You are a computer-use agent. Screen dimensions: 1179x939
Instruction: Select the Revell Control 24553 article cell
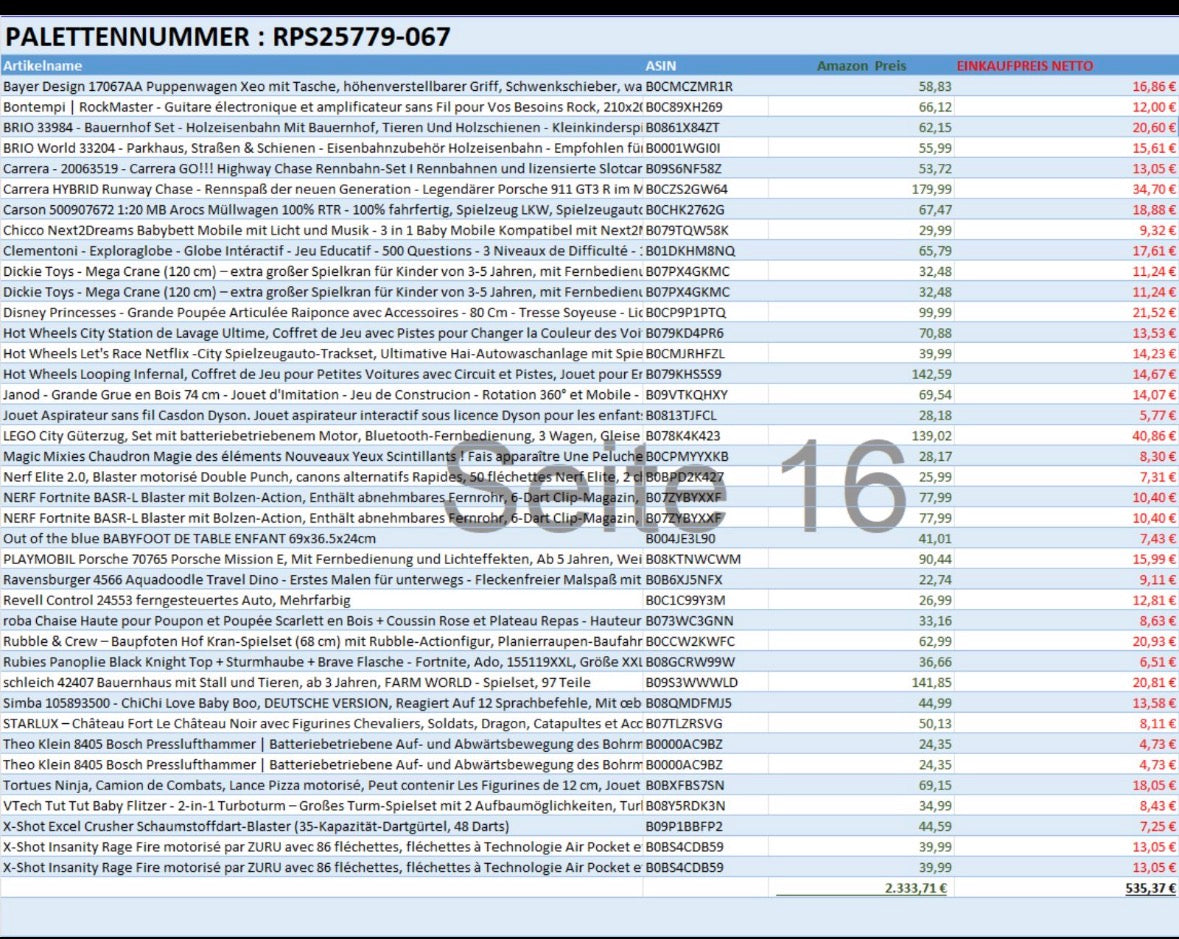tap(176, 600)
